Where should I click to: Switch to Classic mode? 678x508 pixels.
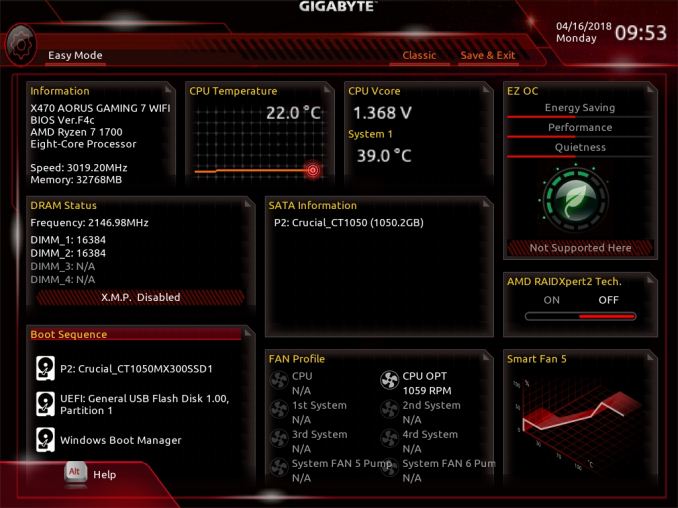(x=419, y=55)
